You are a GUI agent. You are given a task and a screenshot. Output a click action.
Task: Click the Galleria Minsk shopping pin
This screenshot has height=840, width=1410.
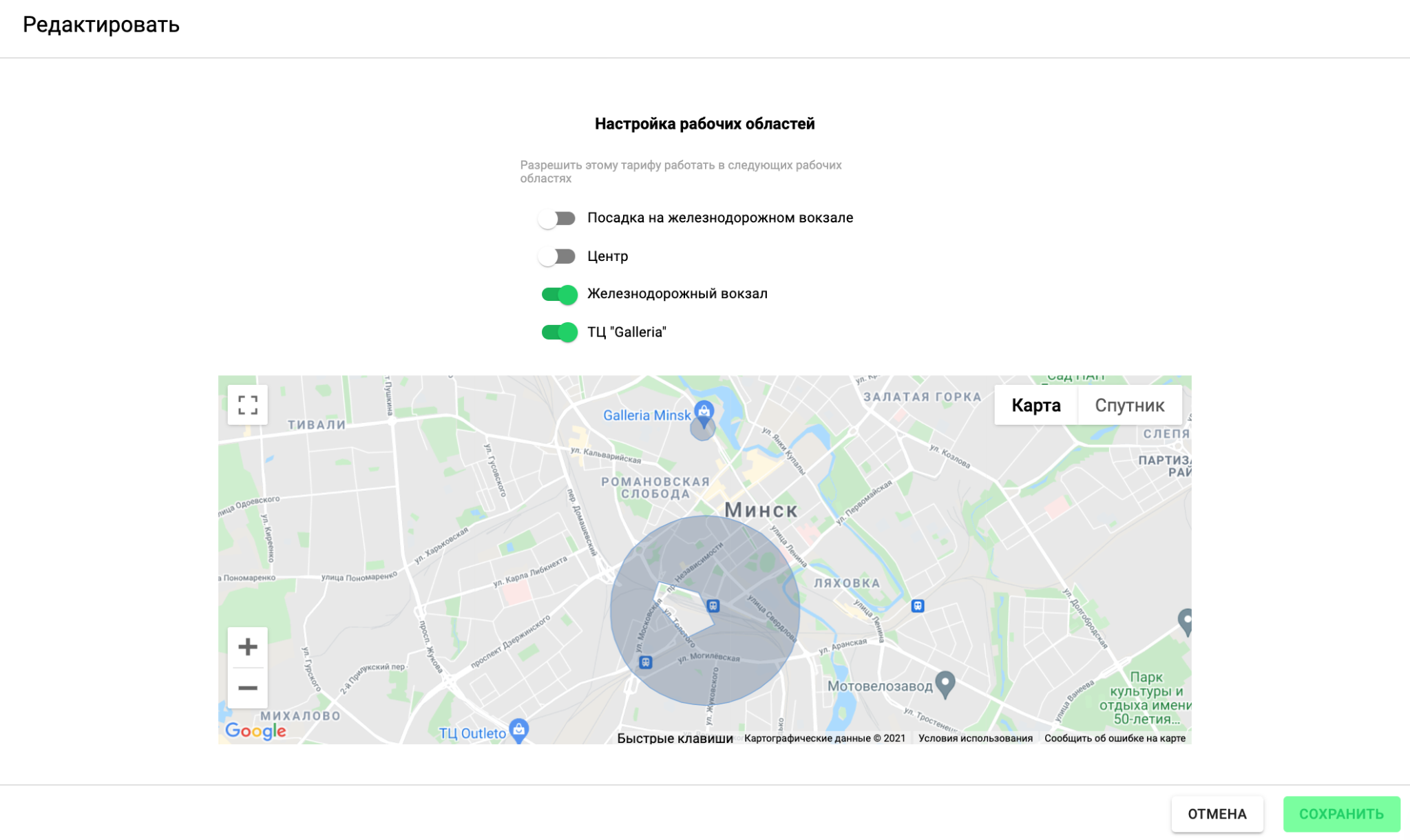point(703,412)
